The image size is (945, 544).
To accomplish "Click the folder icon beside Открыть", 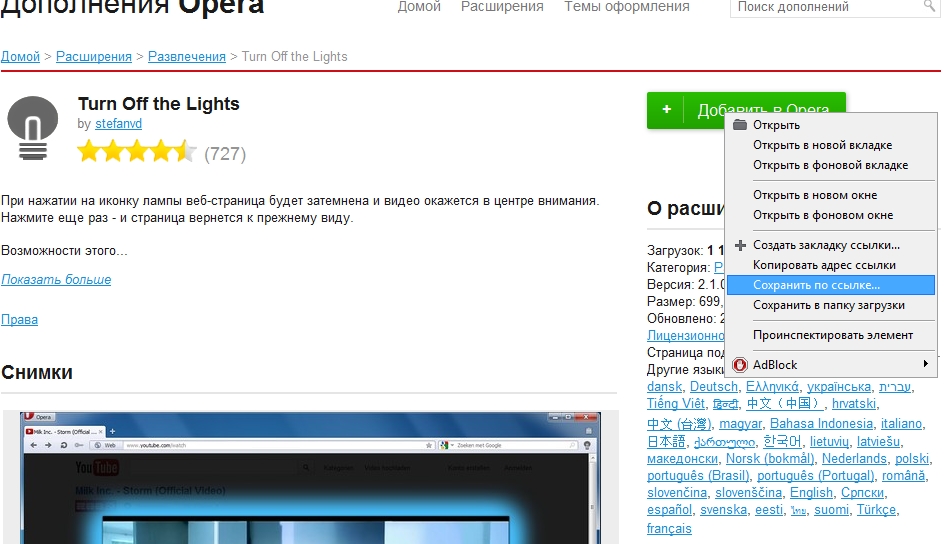I will click(x=740, y=125).
